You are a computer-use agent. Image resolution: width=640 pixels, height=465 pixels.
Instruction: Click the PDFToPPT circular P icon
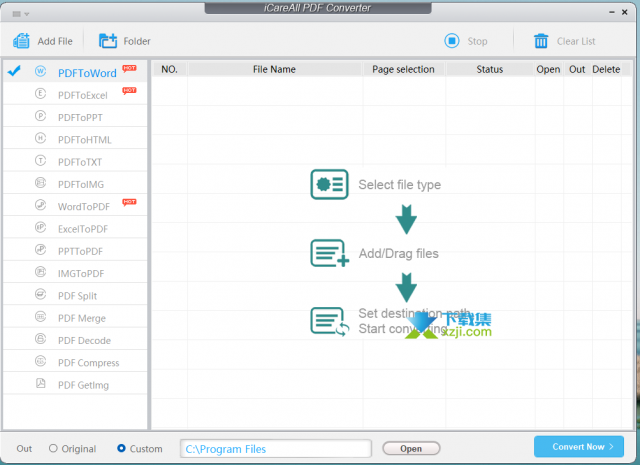coord(40,116)
